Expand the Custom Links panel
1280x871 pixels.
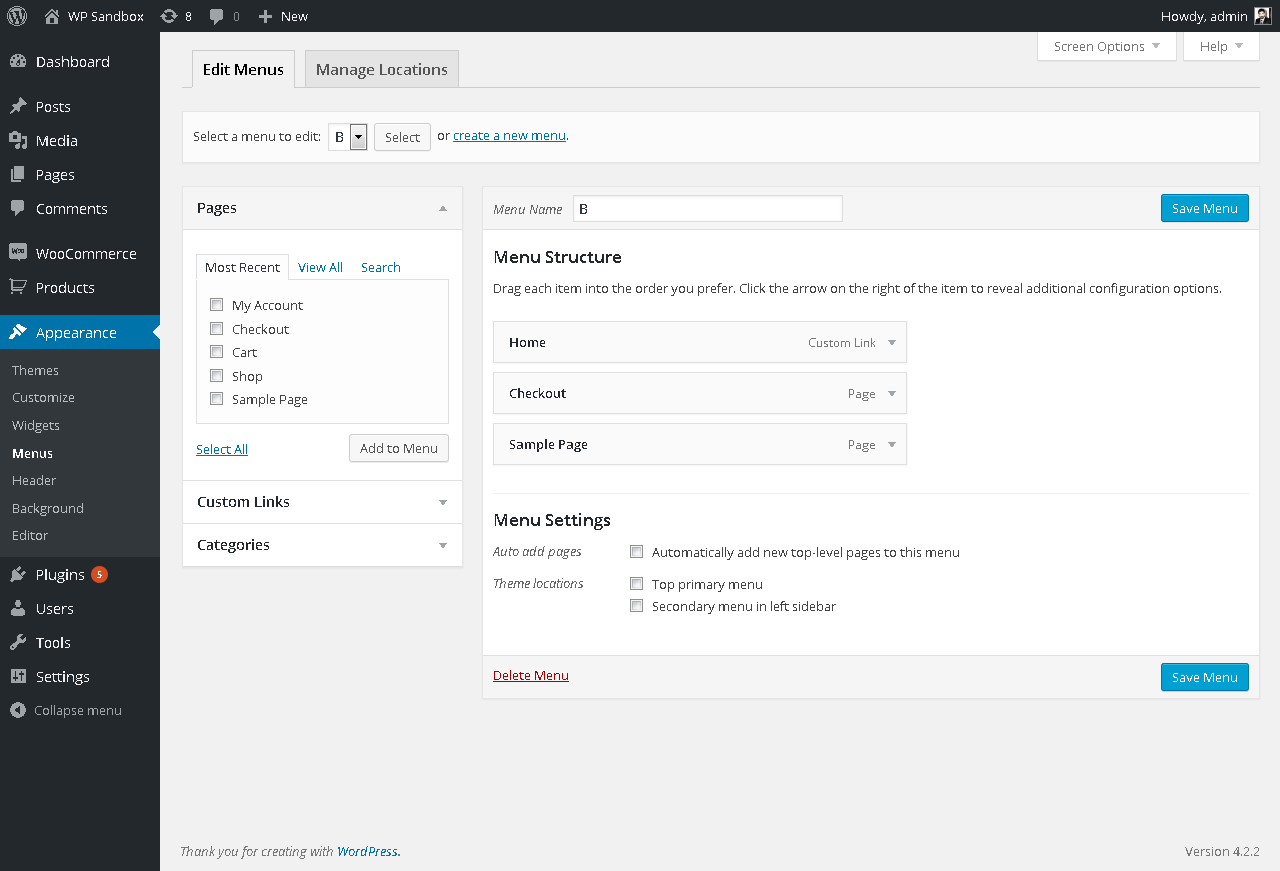click(322, 502)
